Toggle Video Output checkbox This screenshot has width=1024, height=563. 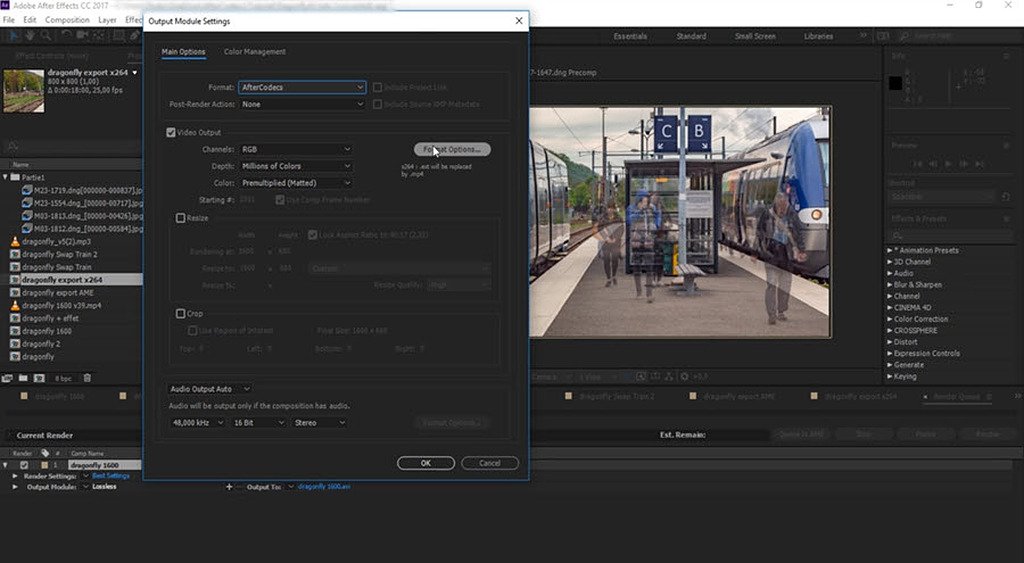tap(171, 133)
